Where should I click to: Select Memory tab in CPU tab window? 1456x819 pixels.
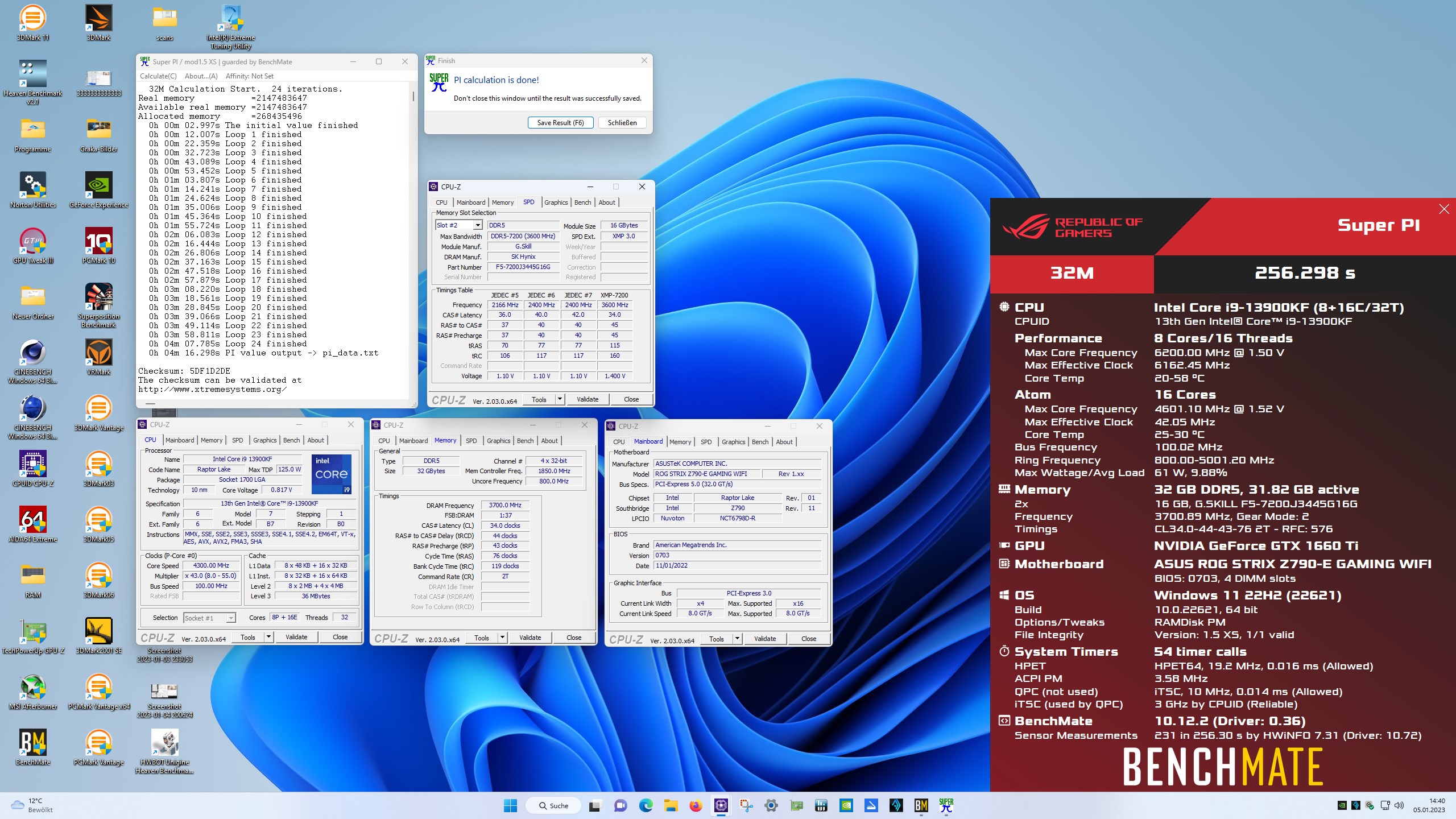(212, 440)
